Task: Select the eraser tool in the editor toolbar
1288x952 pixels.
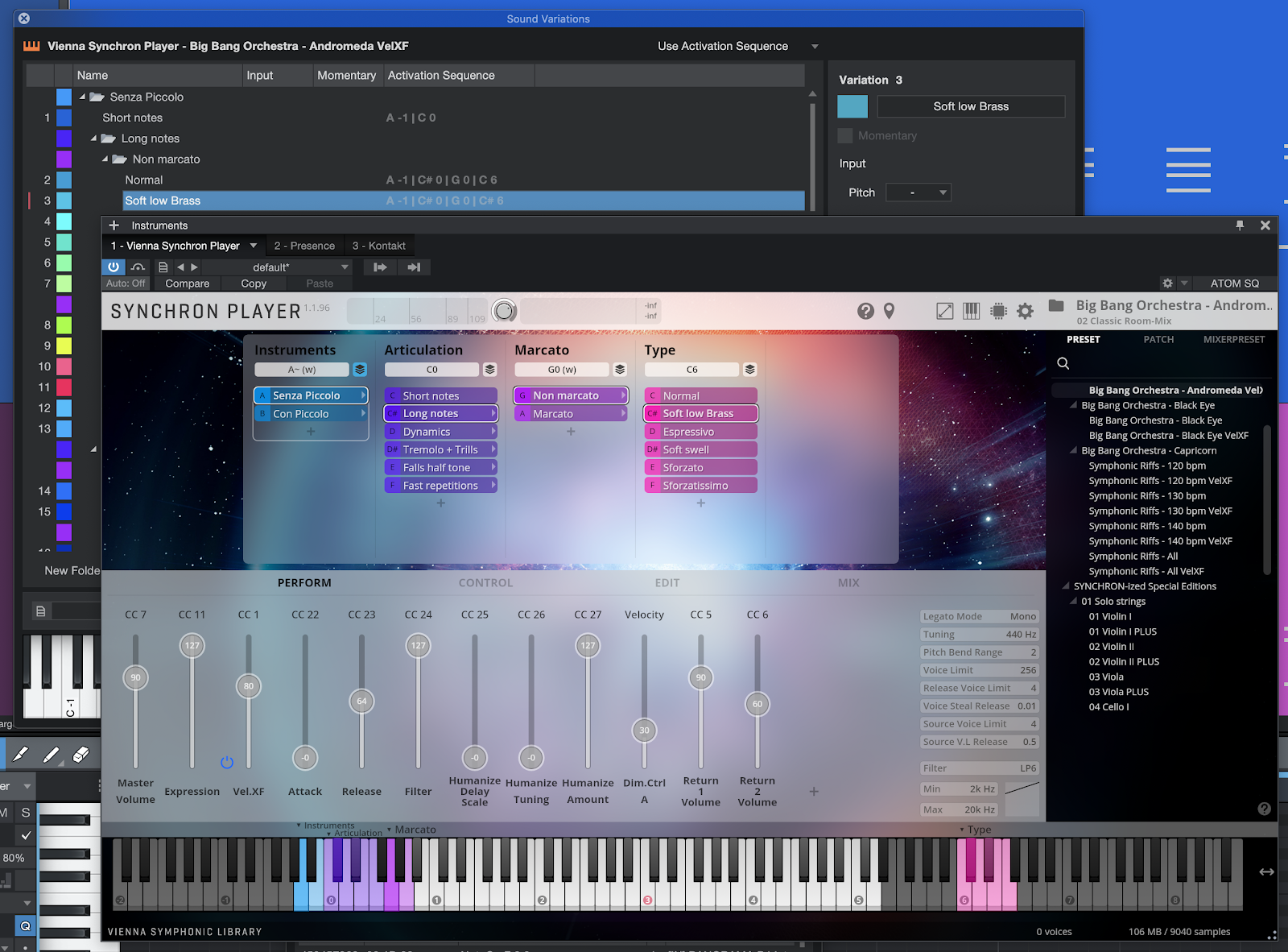Action: coord(80,755)
